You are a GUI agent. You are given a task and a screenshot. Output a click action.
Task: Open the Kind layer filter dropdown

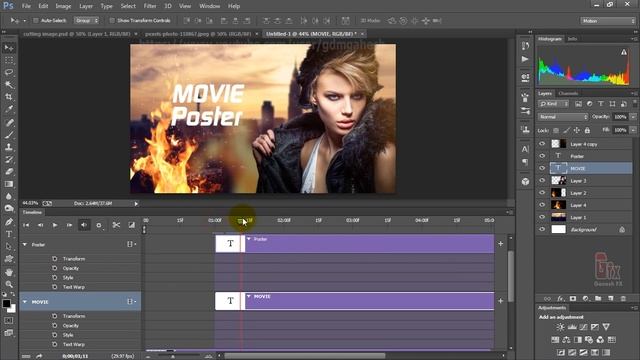[x=553, y=104]
